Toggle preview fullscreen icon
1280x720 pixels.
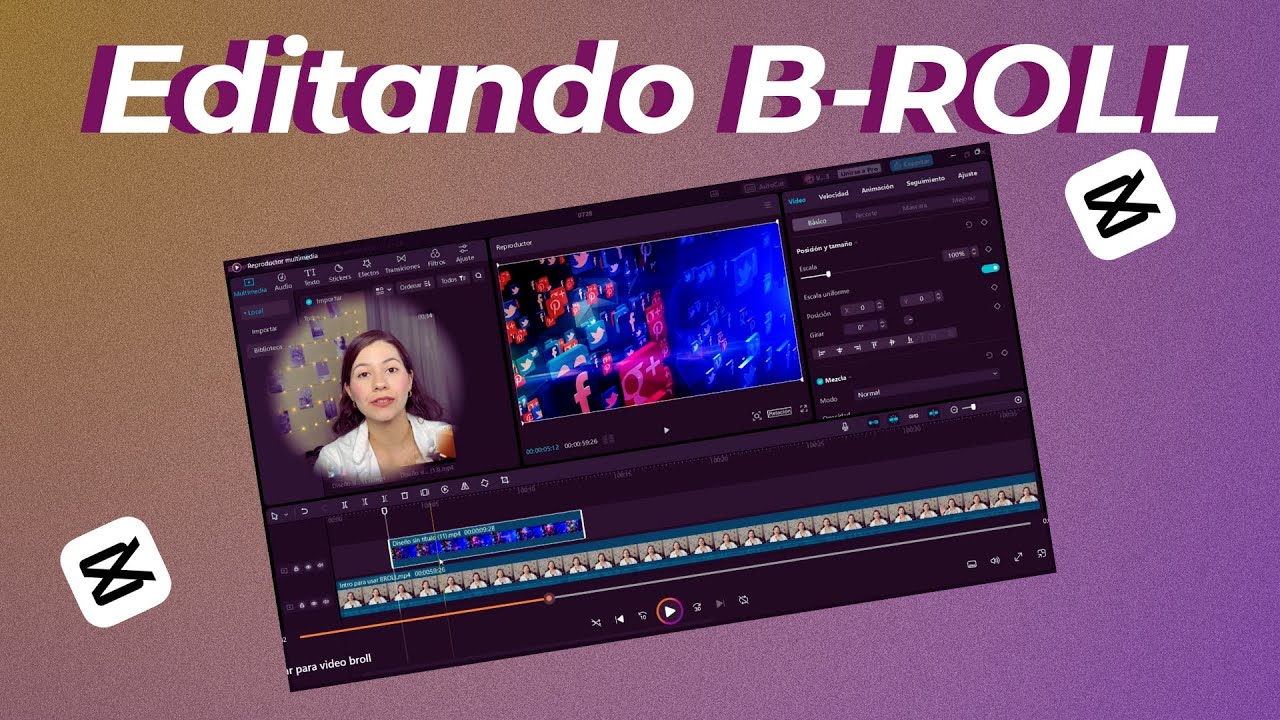pyautogui.click(x=803, y=408)
